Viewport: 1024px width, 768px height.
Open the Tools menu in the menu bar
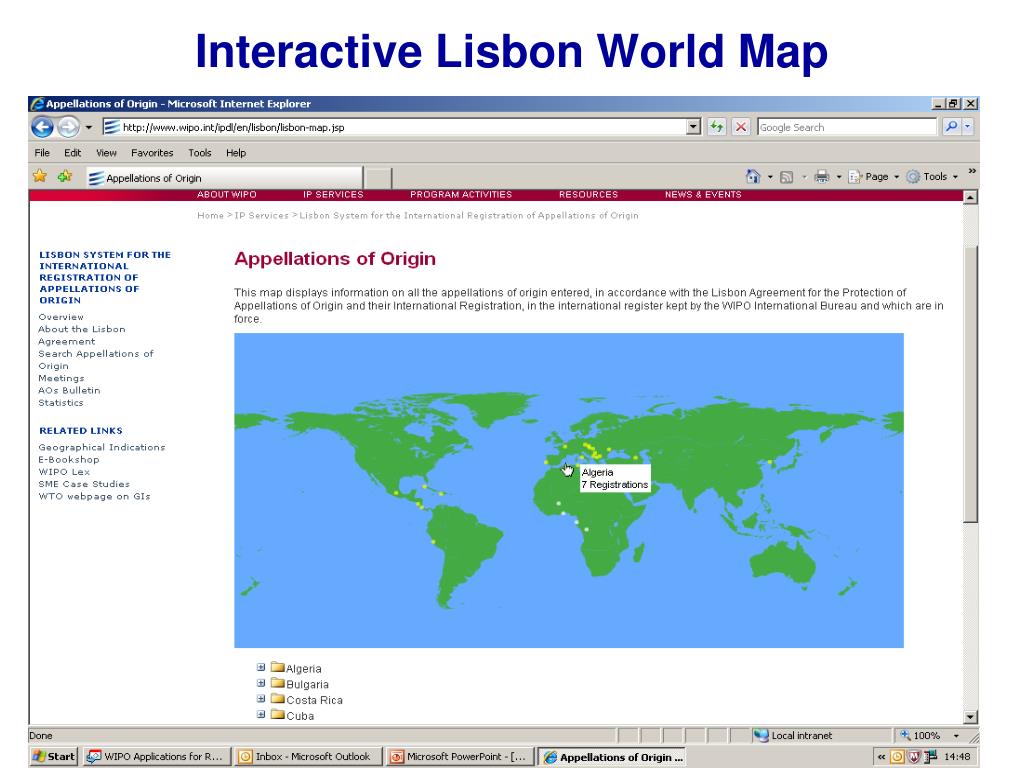[200, 153]
